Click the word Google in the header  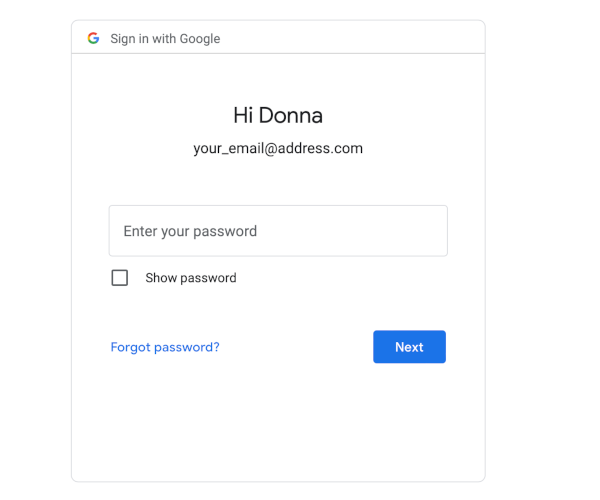click(x=200, y=39)
